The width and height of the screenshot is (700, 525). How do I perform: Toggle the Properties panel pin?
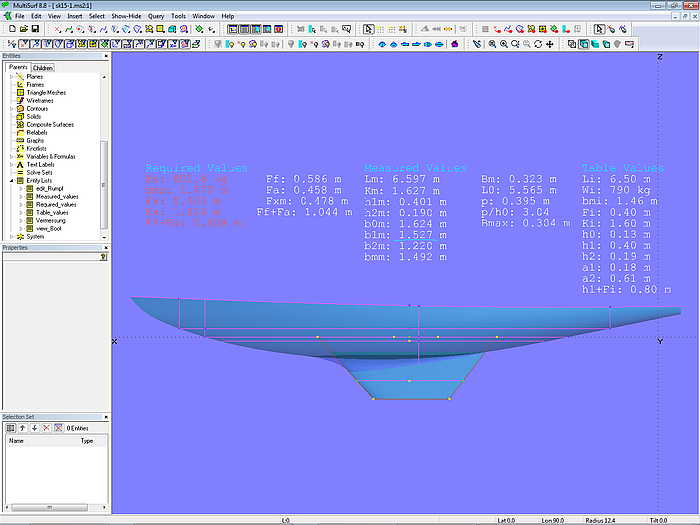(x=103, y=256)
